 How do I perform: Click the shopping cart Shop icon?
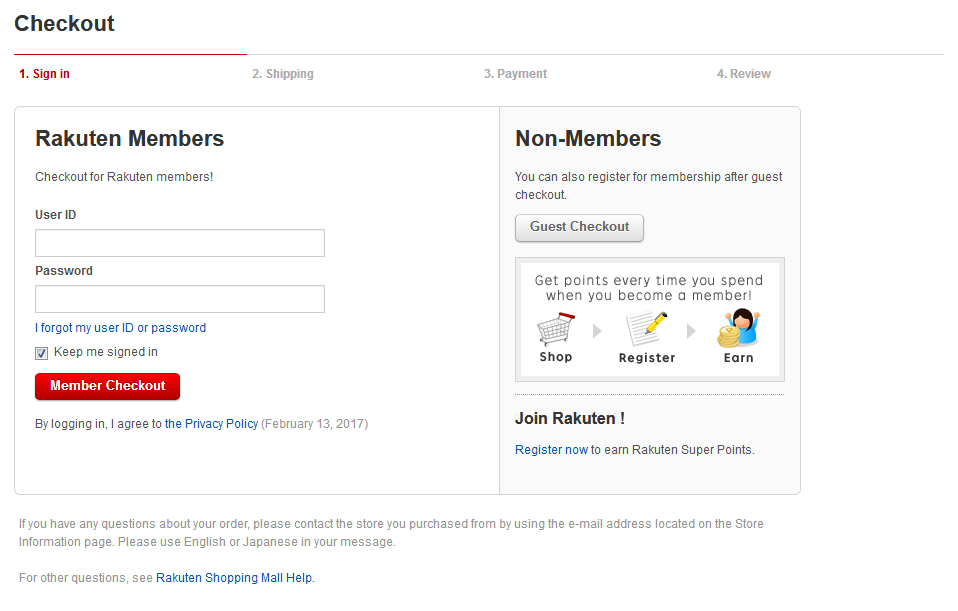555,329
